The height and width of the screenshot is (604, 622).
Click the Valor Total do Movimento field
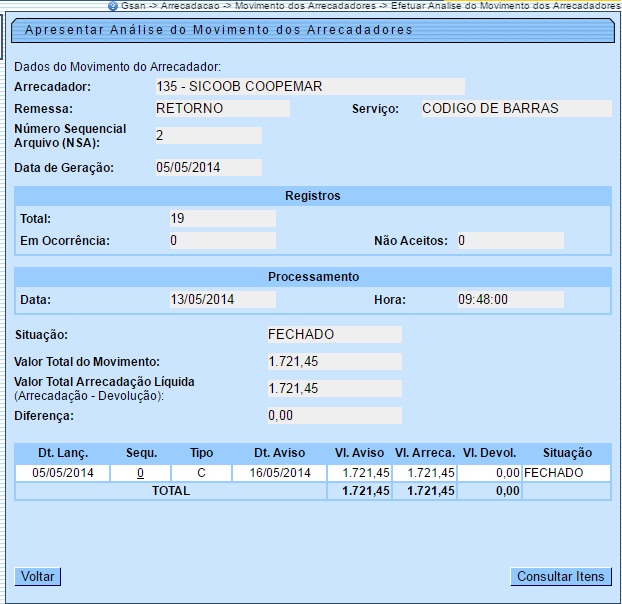coord(333,361)
